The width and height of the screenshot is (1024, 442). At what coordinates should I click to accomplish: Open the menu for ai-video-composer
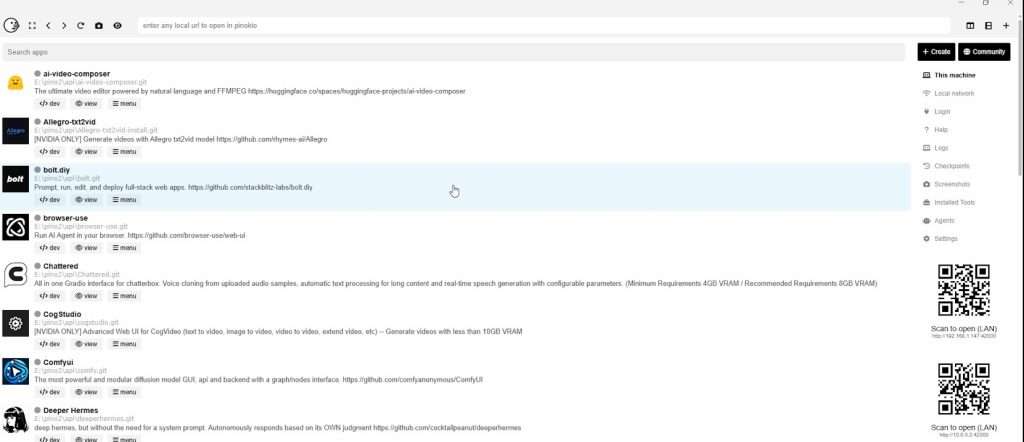point(124,103)
